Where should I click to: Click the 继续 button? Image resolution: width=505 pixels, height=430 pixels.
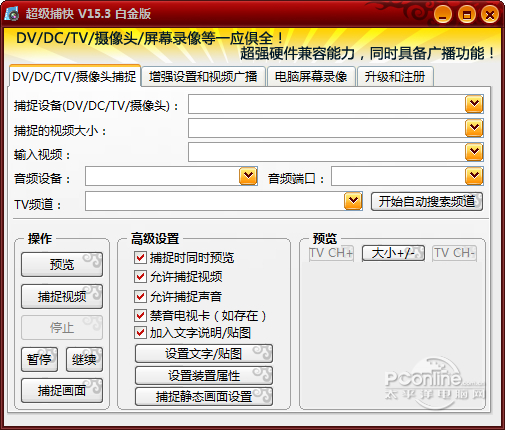[x=84, y=359]
